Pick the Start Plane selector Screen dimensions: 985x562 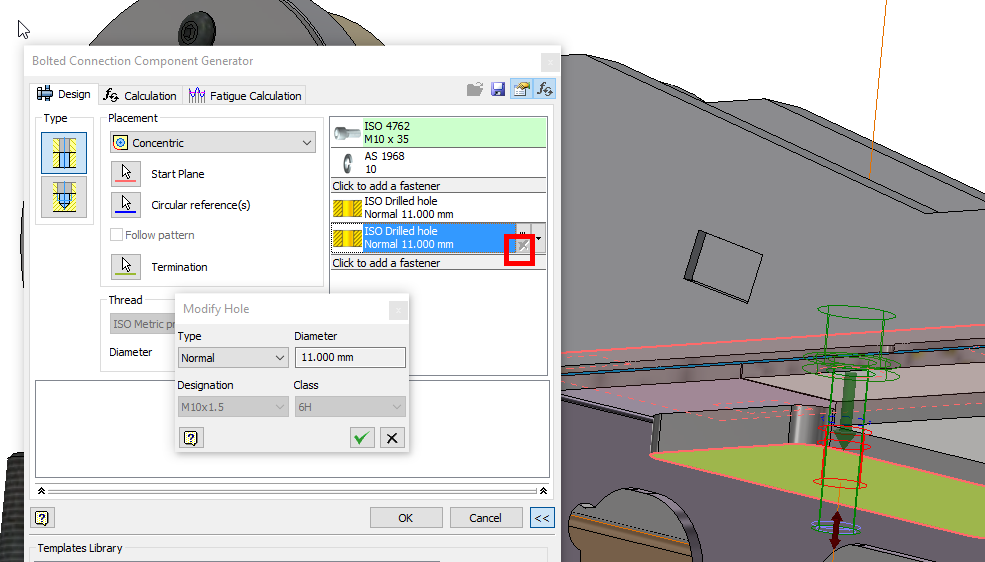click(126, 174)
